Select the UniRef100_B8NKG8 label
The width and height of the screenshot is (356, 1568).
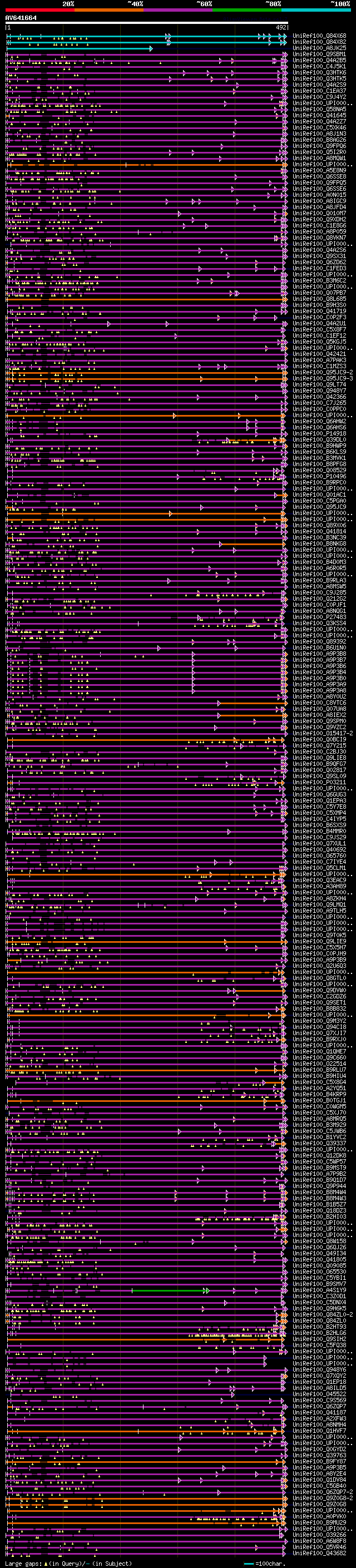tap(319, 543)
